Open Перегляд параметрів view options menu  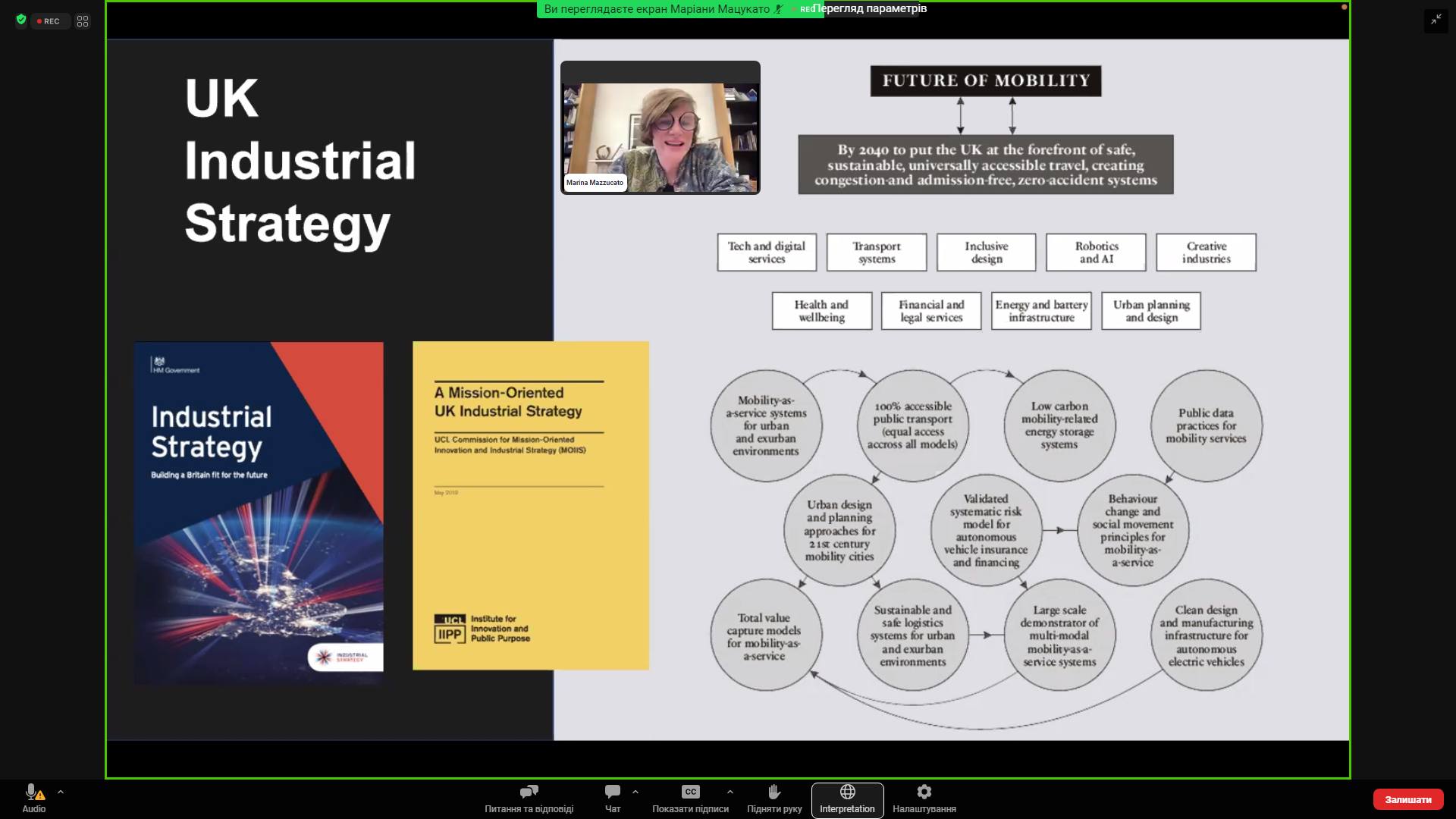click(869, 9)
